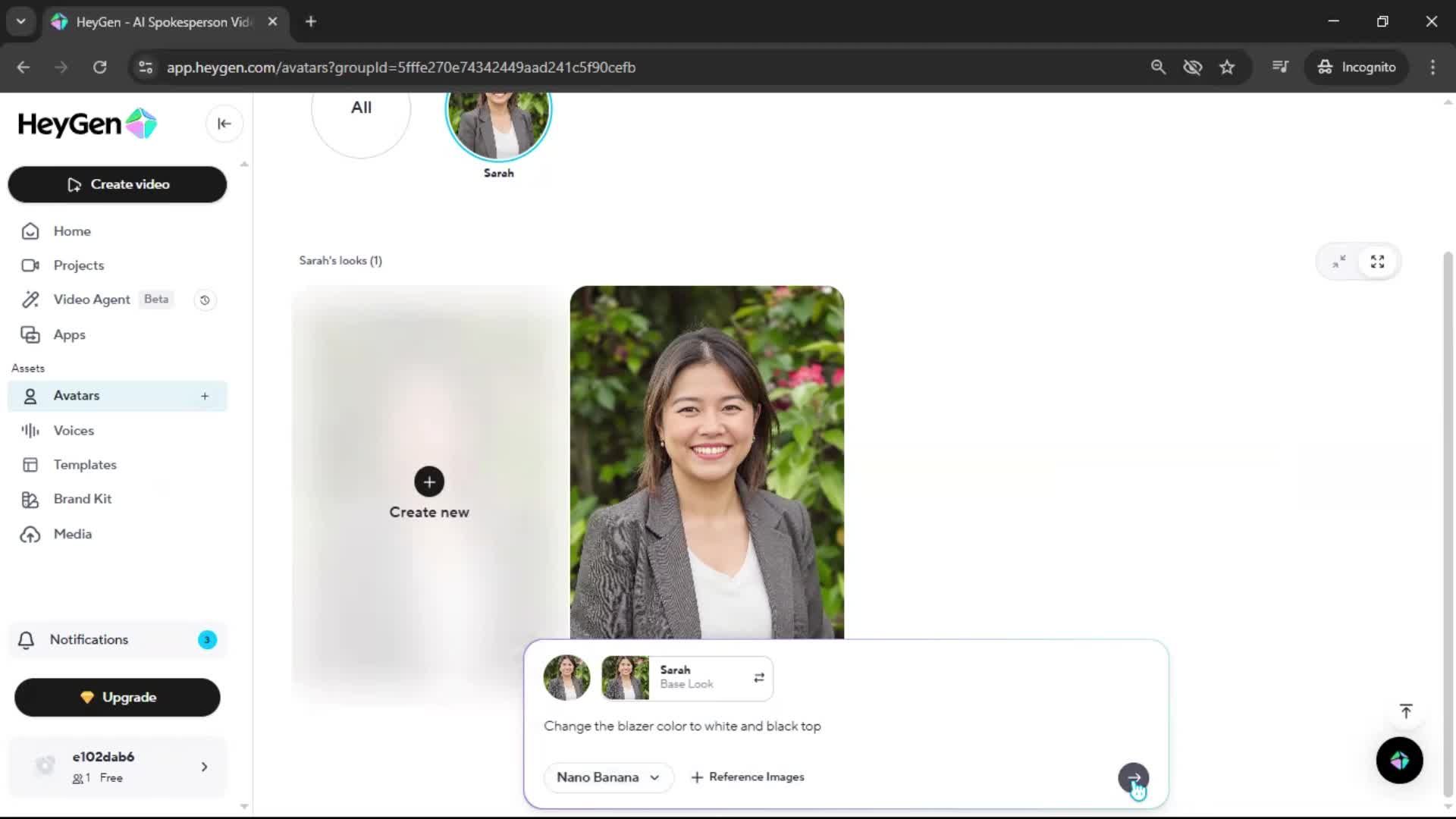1456x819 pixels.
Task: Submit prompt with arrow send button
Action: (x=1133, y=777)
